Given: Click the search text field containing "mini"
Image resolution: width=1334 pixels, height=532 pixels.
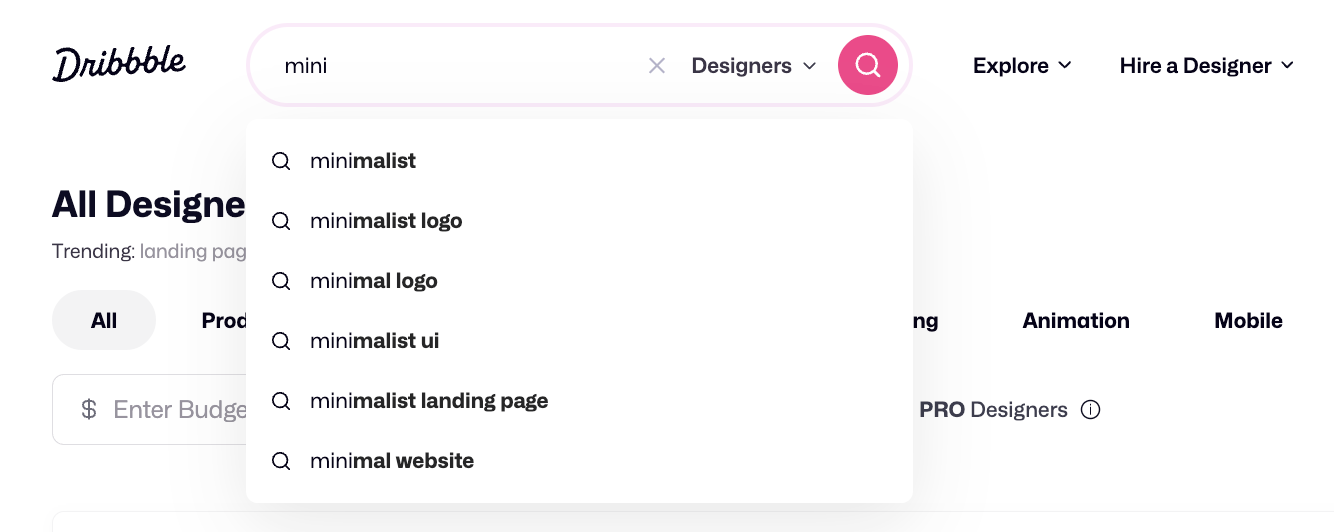Looking at the screenshot, I should click(460, 66).
